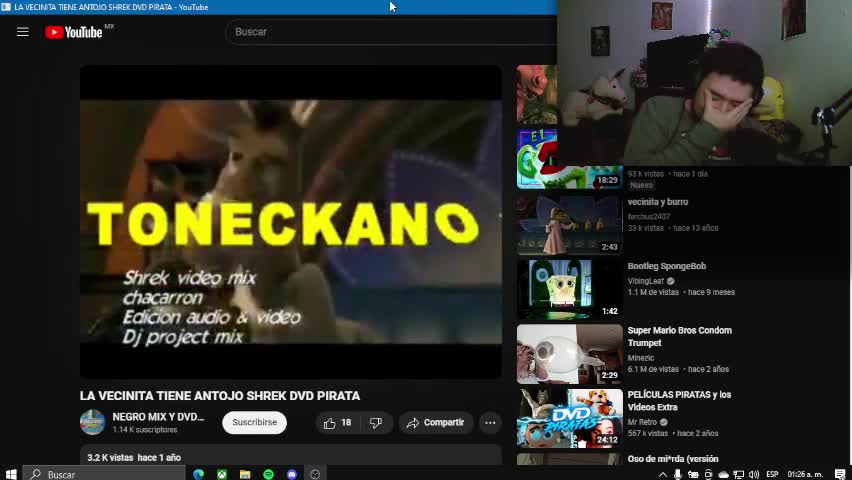Open Spotify from the taskbar

point(268,474)
